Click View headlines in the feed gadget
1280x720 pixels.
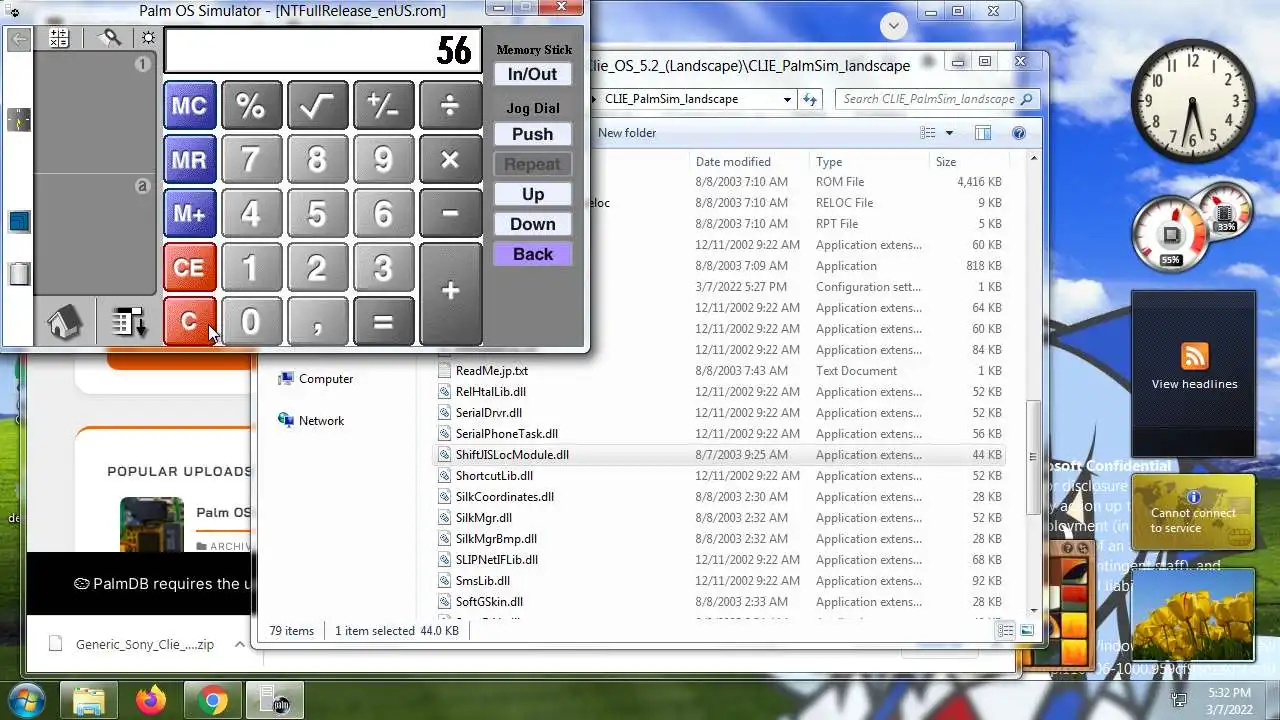[x=1194, y=384]
